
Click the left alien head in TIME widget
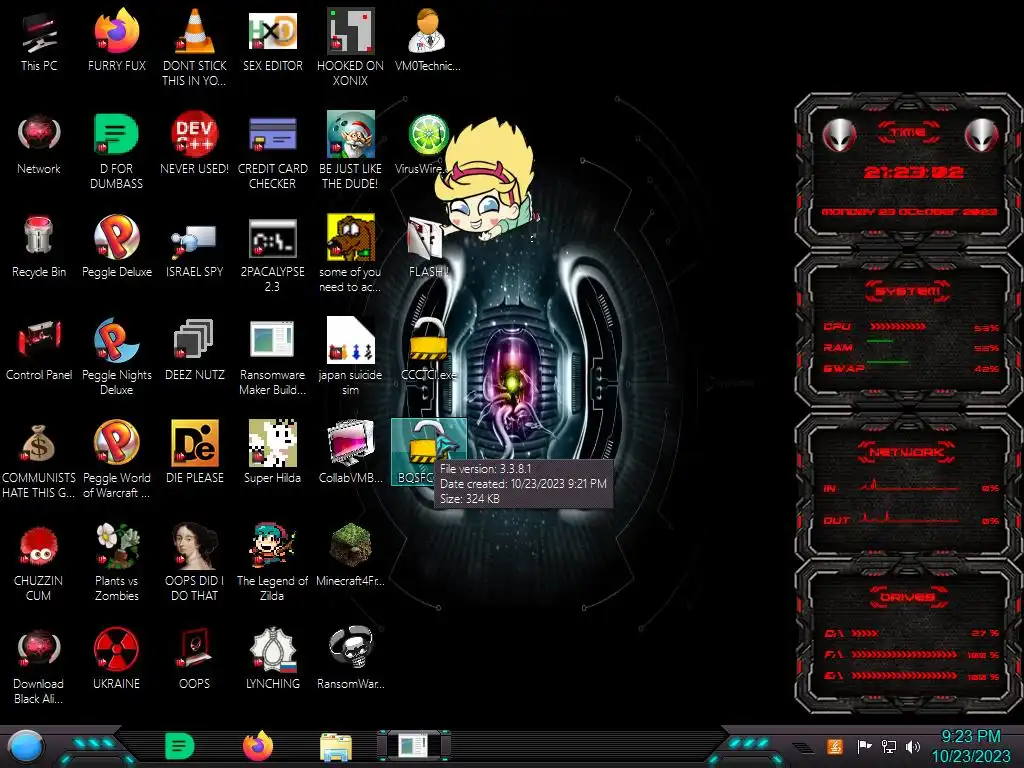coord(839,136)
